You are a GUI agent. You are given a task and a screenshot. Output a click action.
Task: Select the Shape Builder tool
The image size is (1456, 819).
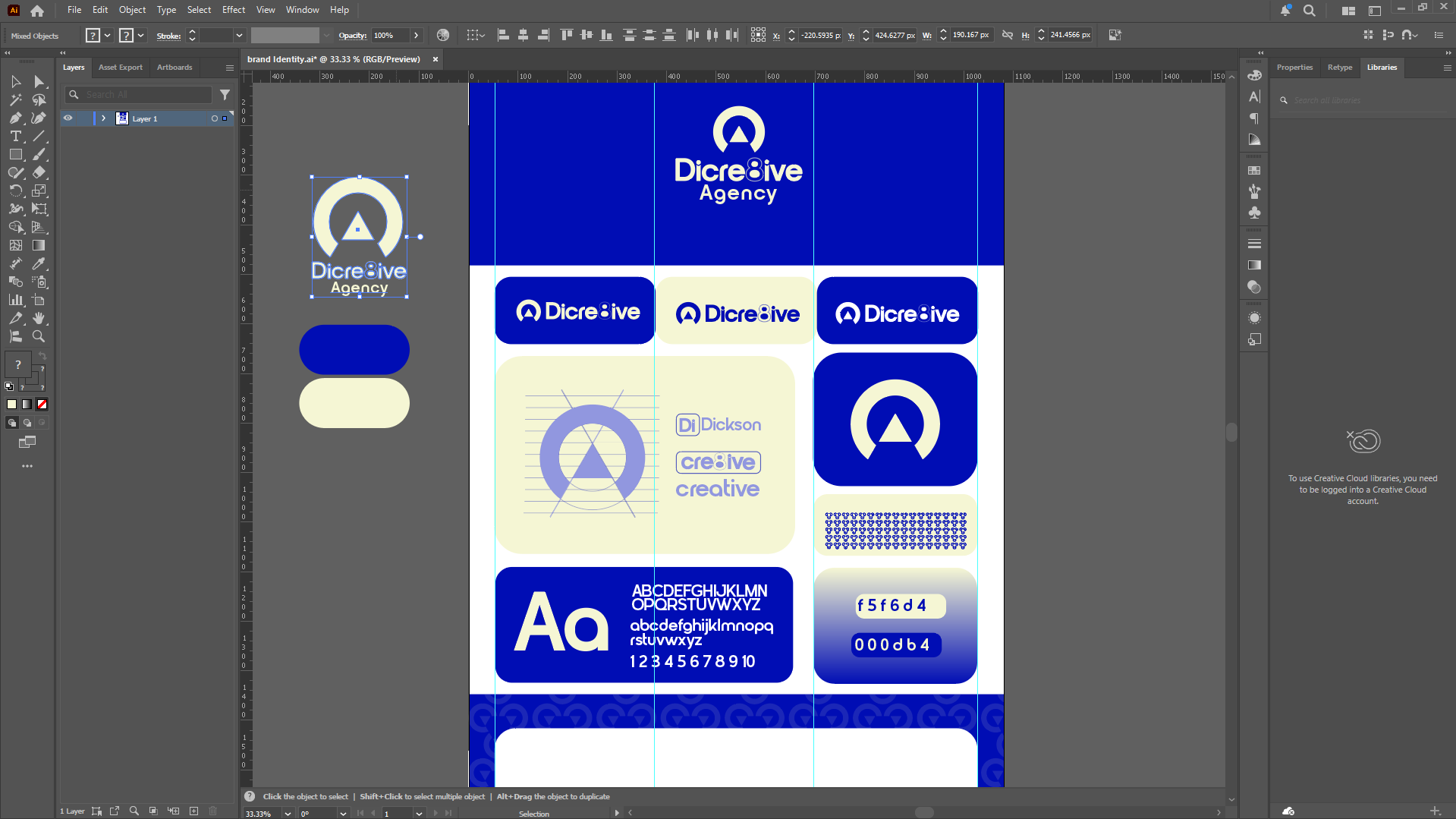[x=16, y=227]
